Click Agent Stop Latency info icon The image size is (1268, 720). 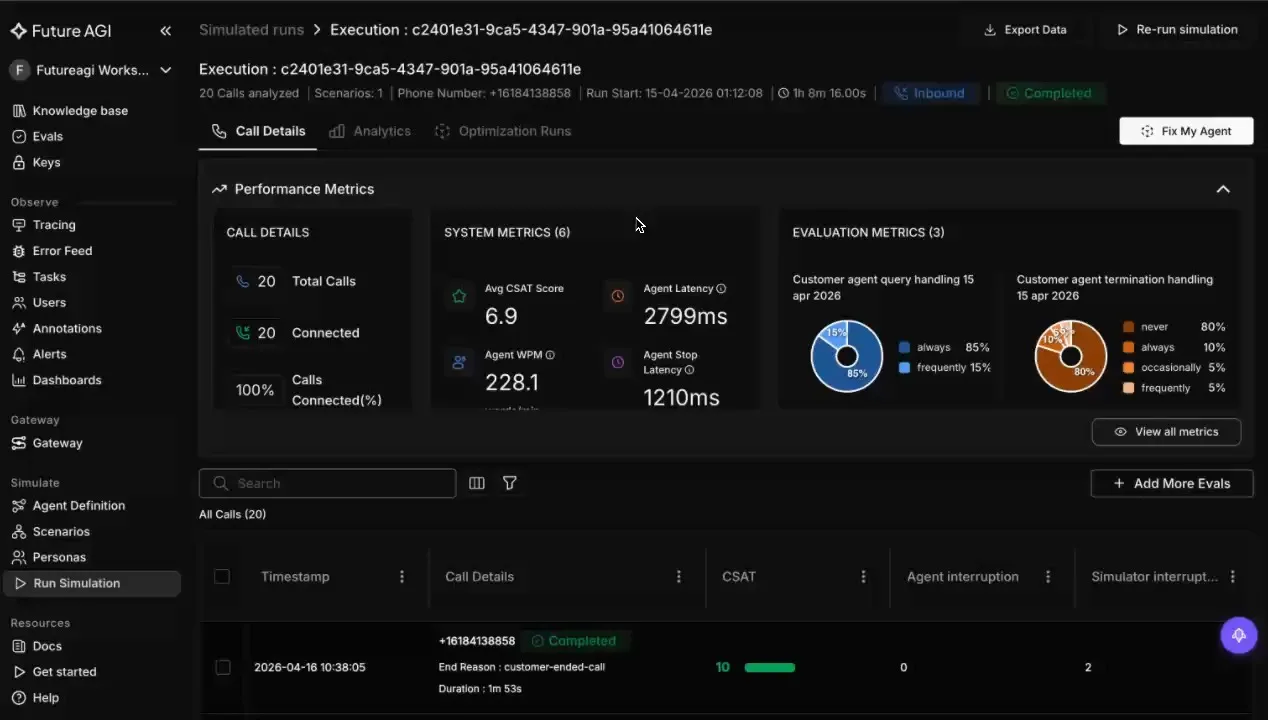pos(689,370)
